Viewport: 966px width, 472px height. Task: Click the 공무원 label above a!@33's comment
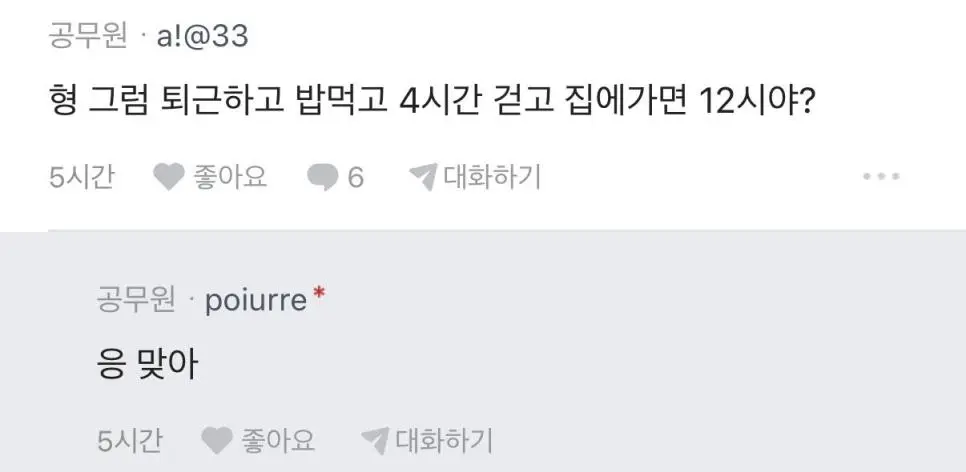(88, 37)
